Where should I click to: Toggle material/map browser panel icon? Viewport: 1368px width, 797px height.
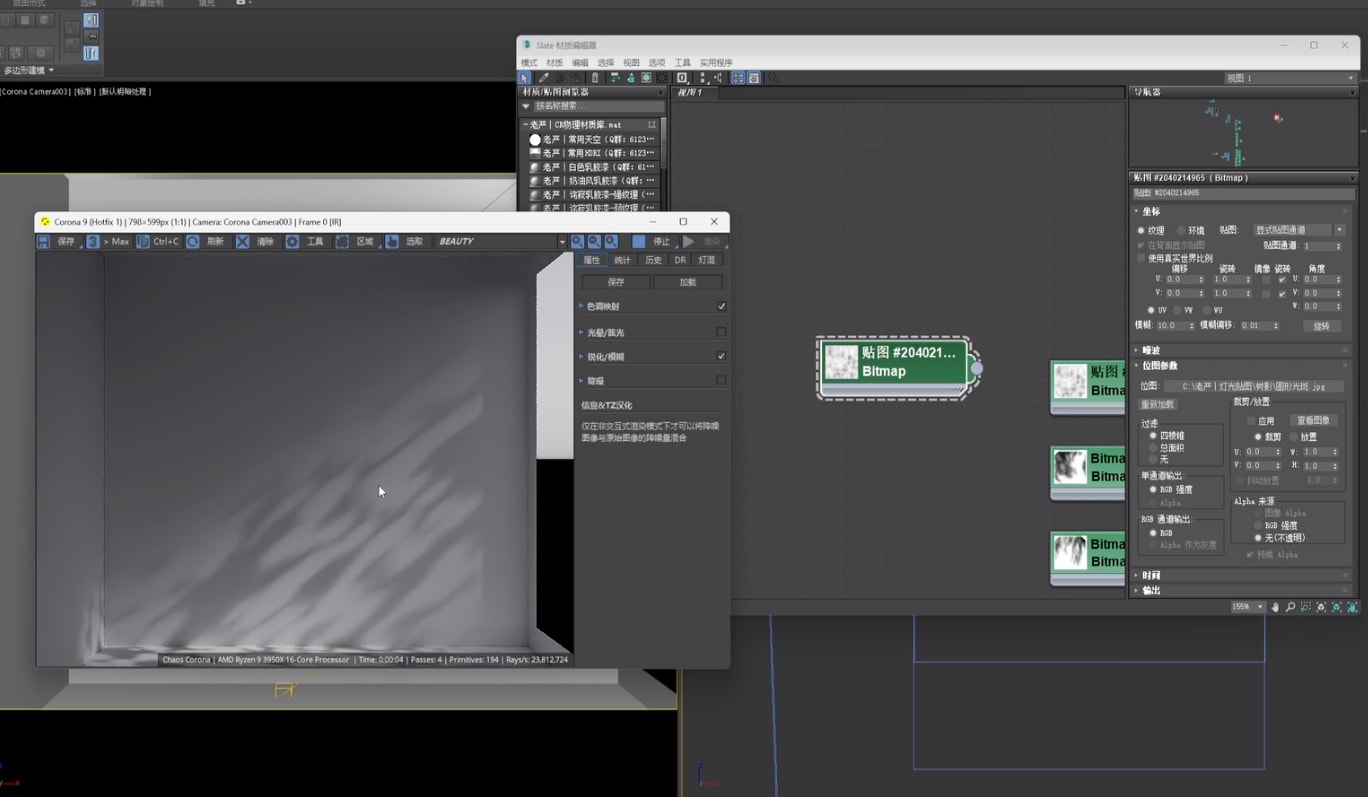click(x=738, y=78)
